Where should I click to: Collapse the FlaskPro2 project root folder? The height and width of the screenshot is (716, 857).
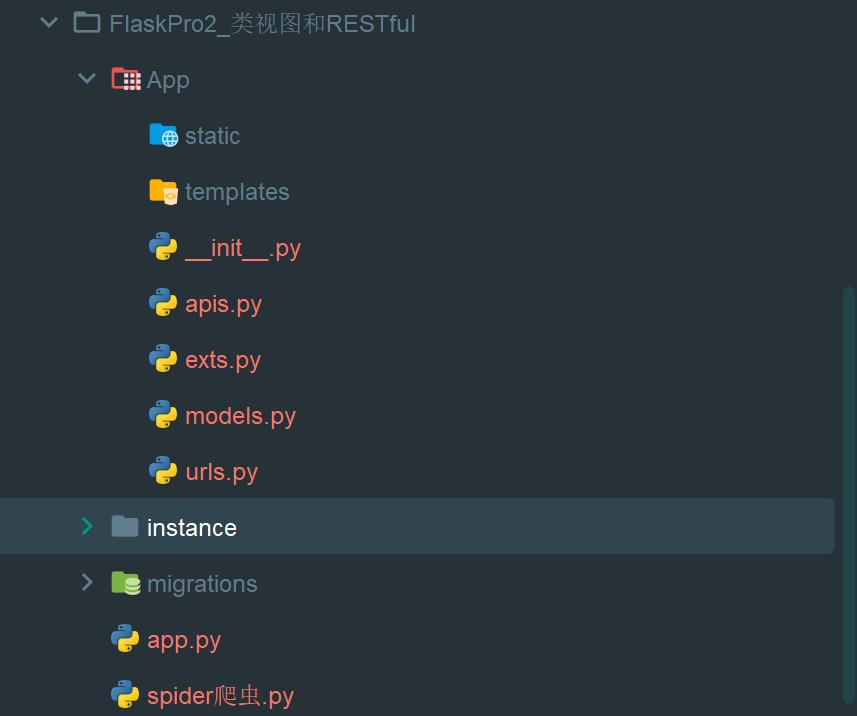pos(49,23)
